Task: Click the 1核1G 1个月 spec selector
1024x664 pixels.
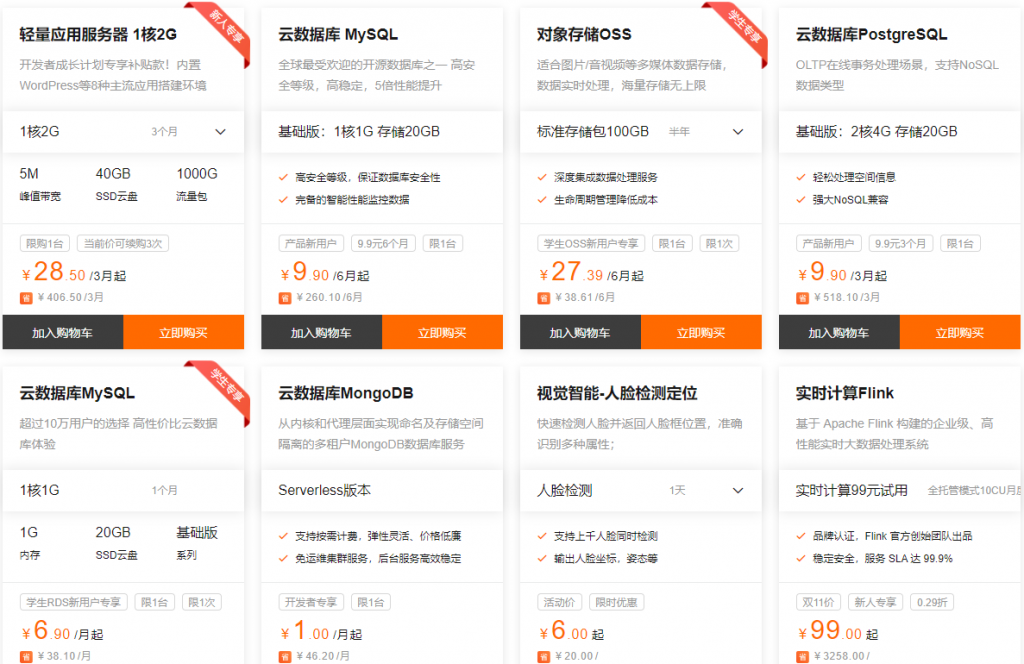Action: [123, 490]
